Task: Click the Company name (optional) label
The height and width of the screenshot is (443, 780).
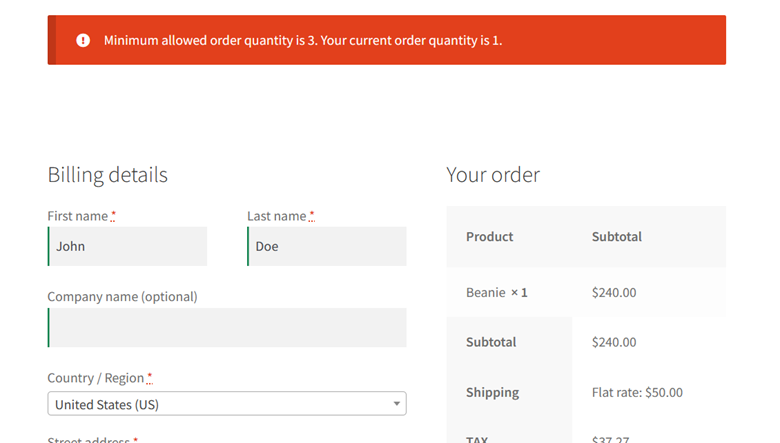Action: pos(122,297)
